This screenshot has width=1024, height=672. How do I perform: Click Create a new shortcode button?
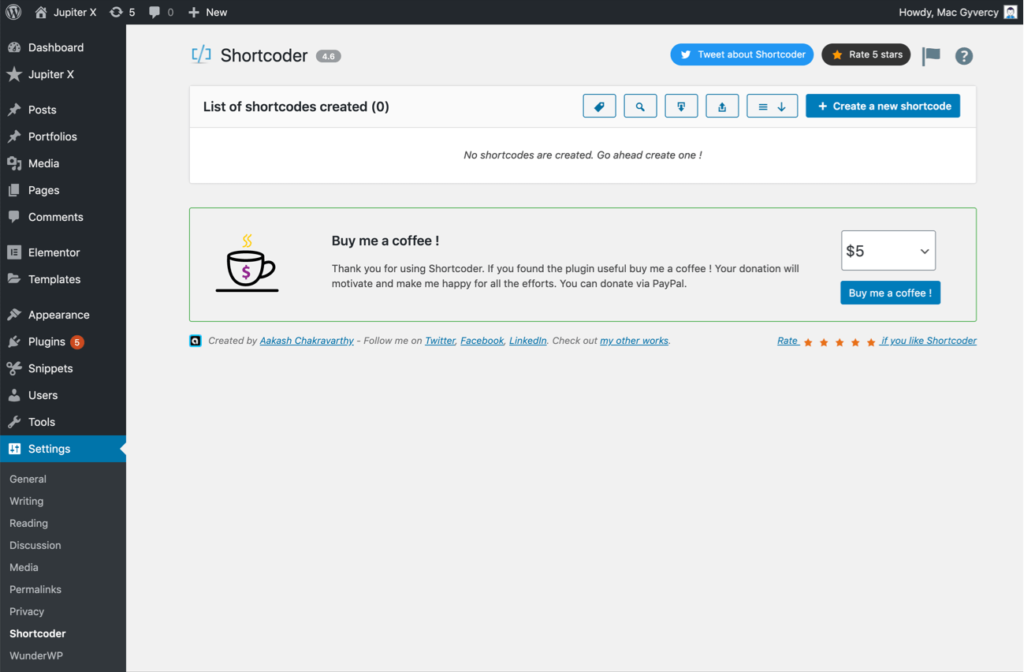(883, 106)
